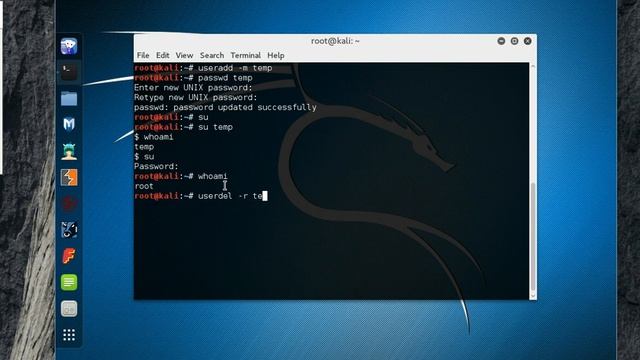This screenshot has height=360, width=640.
Task: Click the scrollbar up arrow
Action: 533,66
